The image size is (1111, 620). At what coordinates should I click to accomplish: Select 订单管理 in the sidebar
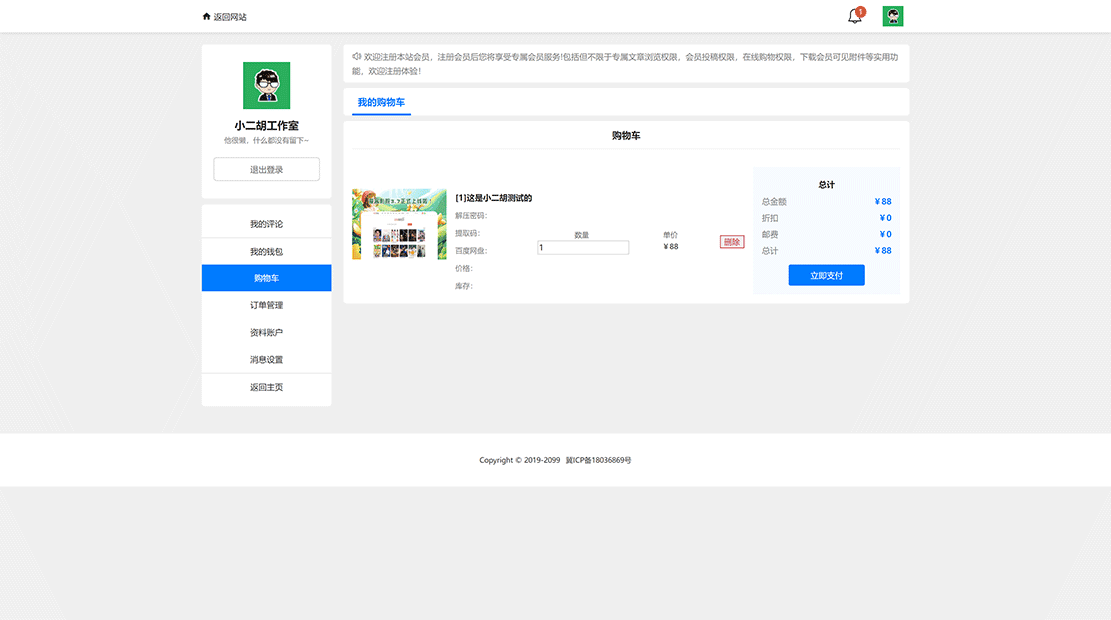pos(265,304)
